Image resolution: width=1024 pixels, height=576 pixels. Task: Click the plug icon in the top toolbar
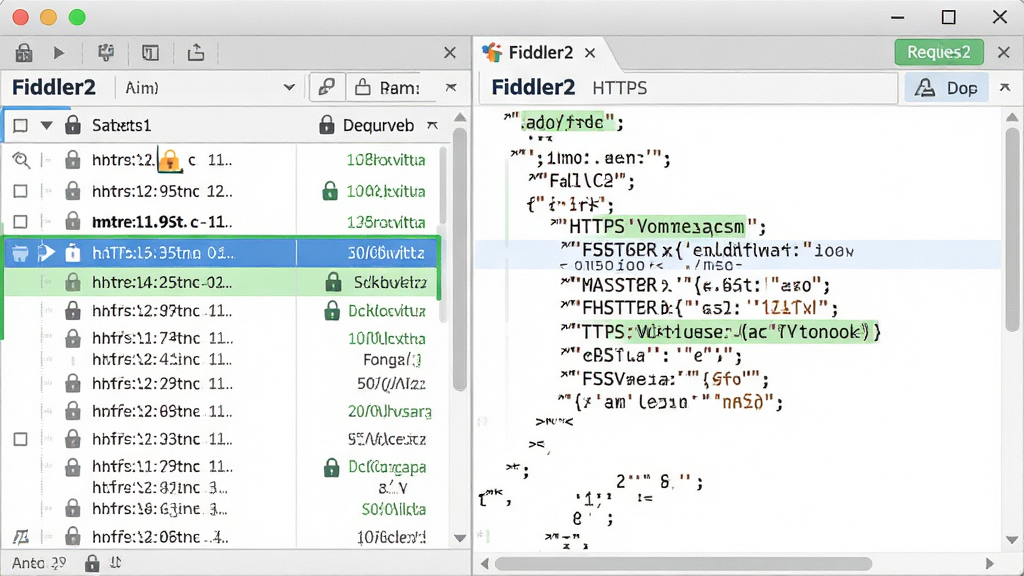point(106,52)
